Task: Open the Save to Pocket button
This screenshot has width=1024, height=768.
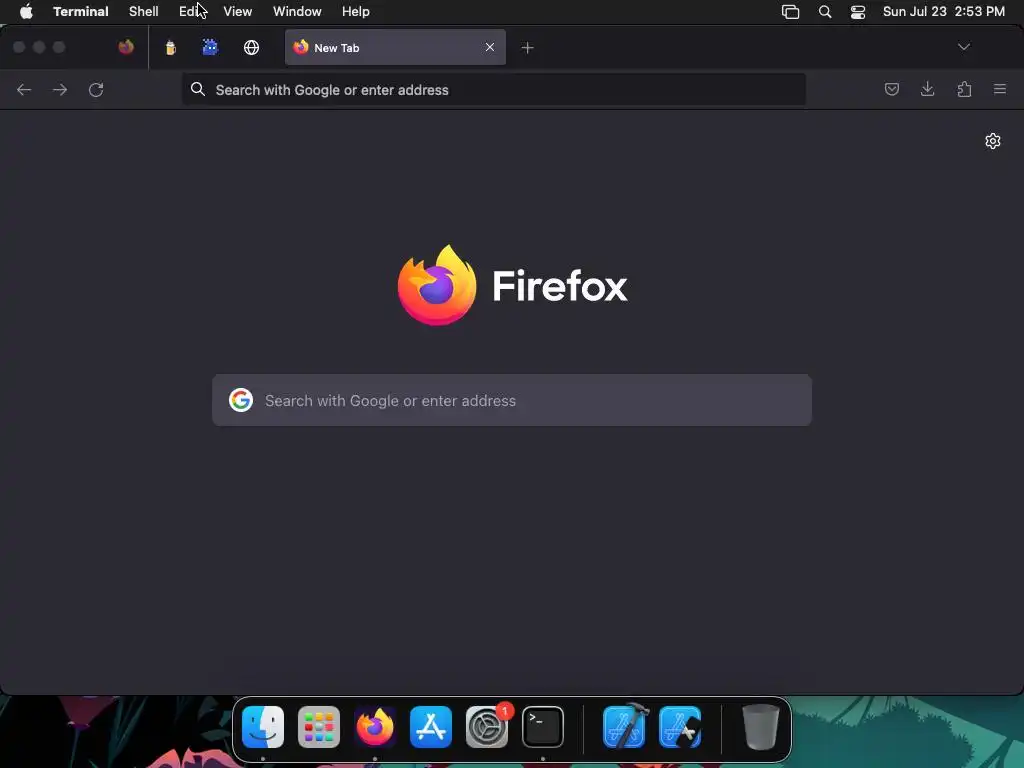Action: 891,89
